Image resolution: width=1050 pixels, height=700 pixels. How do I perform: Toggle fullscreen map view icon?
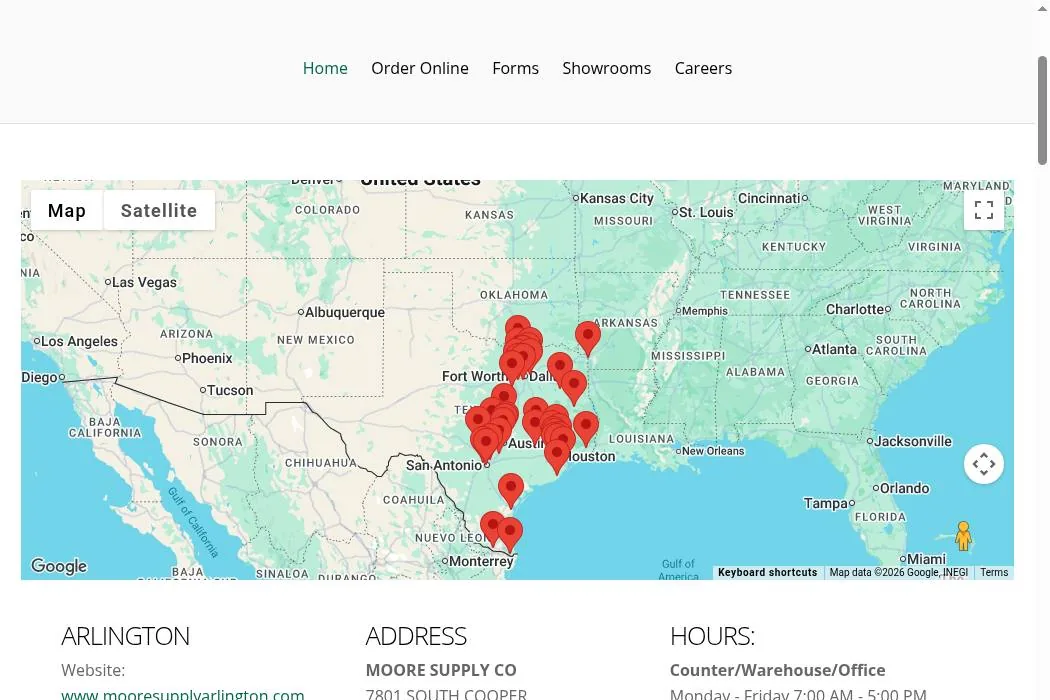(984, 210)
